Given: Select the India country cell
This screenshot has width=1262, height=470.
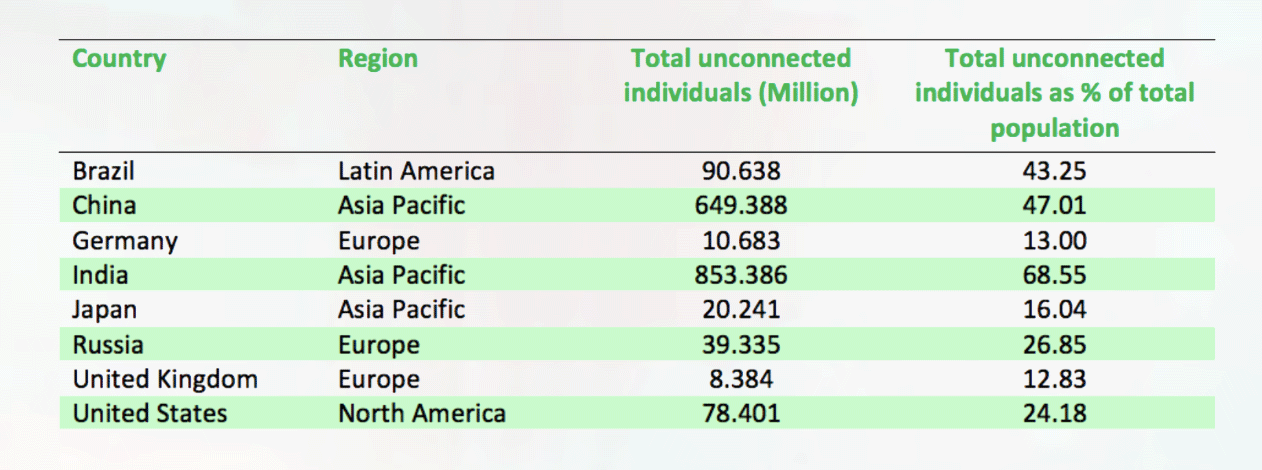Looking at the screenshot, I should 100,275.
